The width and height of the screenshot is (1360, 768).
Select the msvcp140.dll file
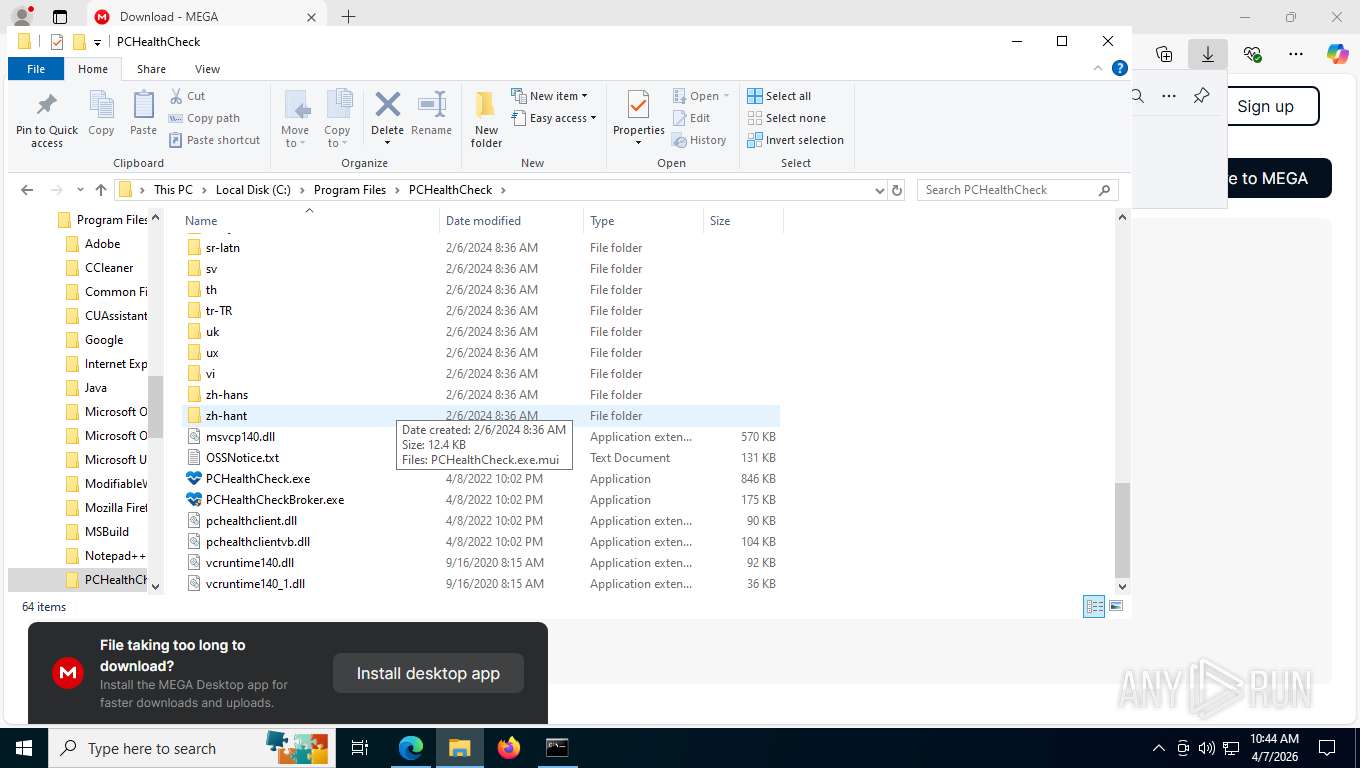(x=240, y=437)
